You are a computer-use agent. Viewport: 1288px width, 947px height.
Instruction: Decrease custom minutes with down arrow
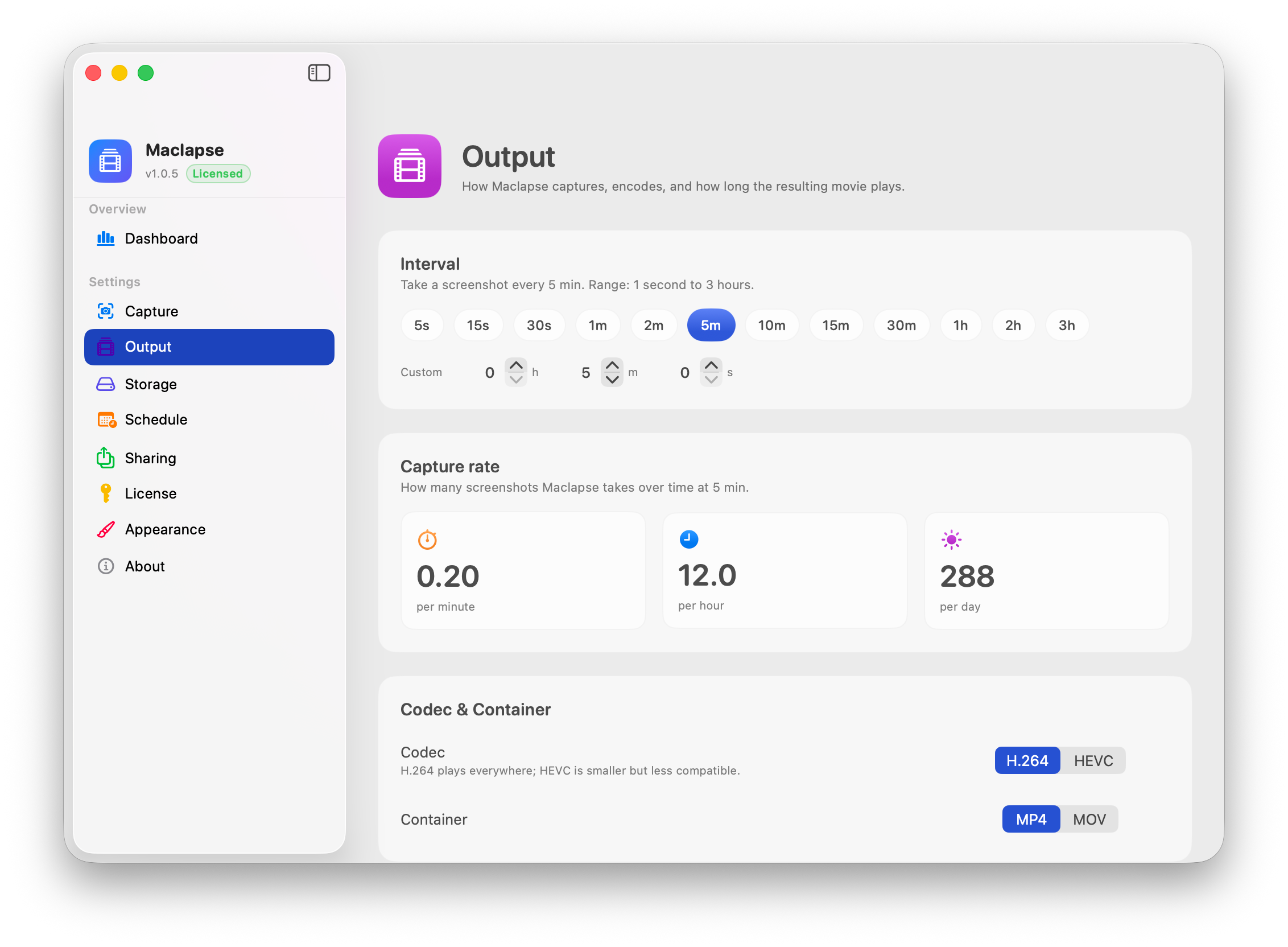[612, 380]
